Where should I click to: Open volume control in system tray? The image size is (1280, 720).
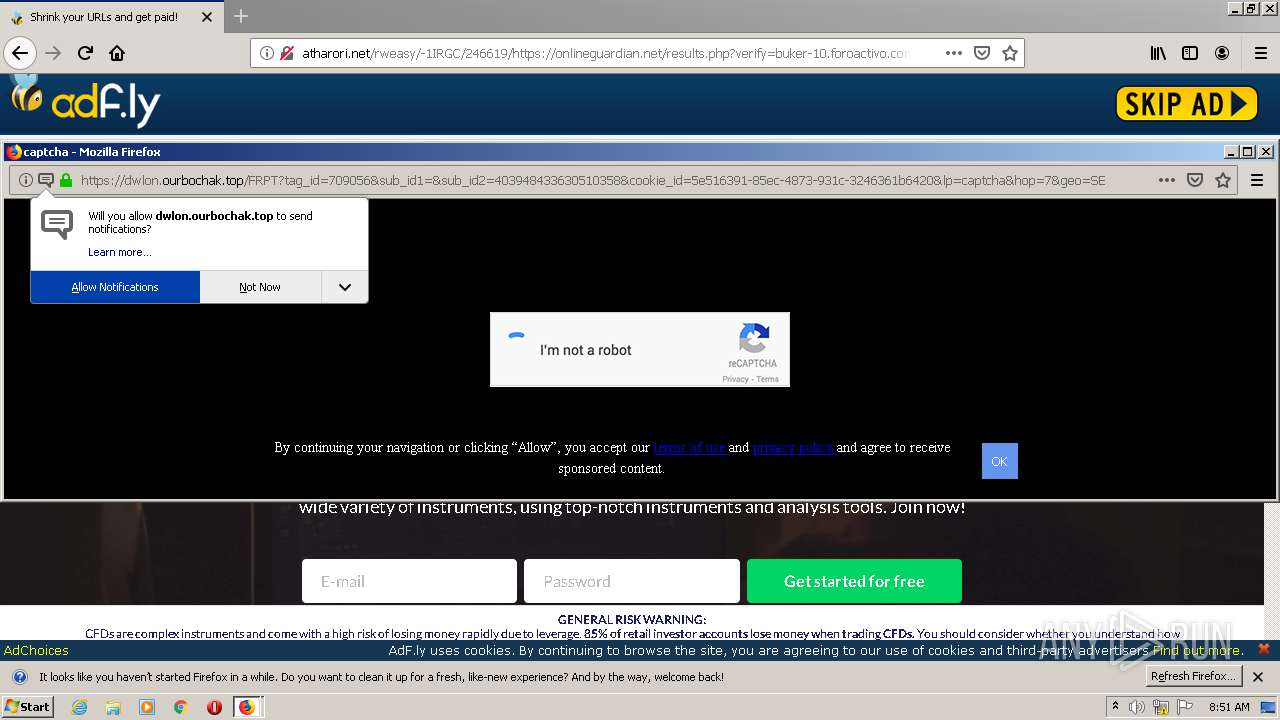1137,707
